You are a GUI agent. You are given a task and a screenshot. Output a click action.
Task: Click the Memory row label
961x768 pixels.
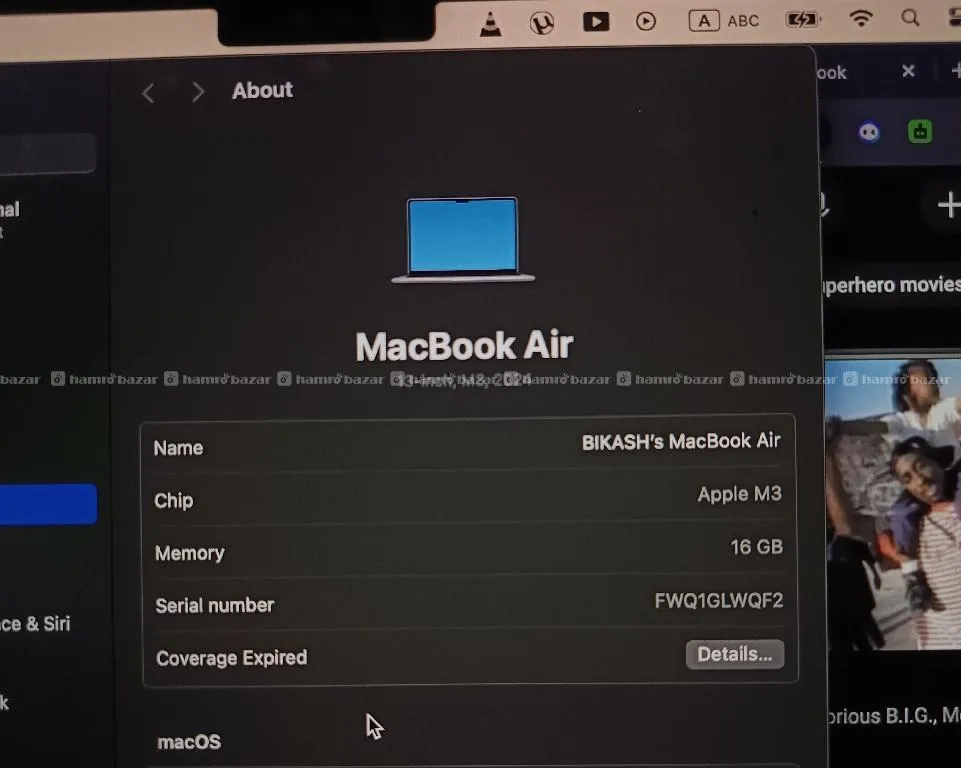(x=189, y=553)
